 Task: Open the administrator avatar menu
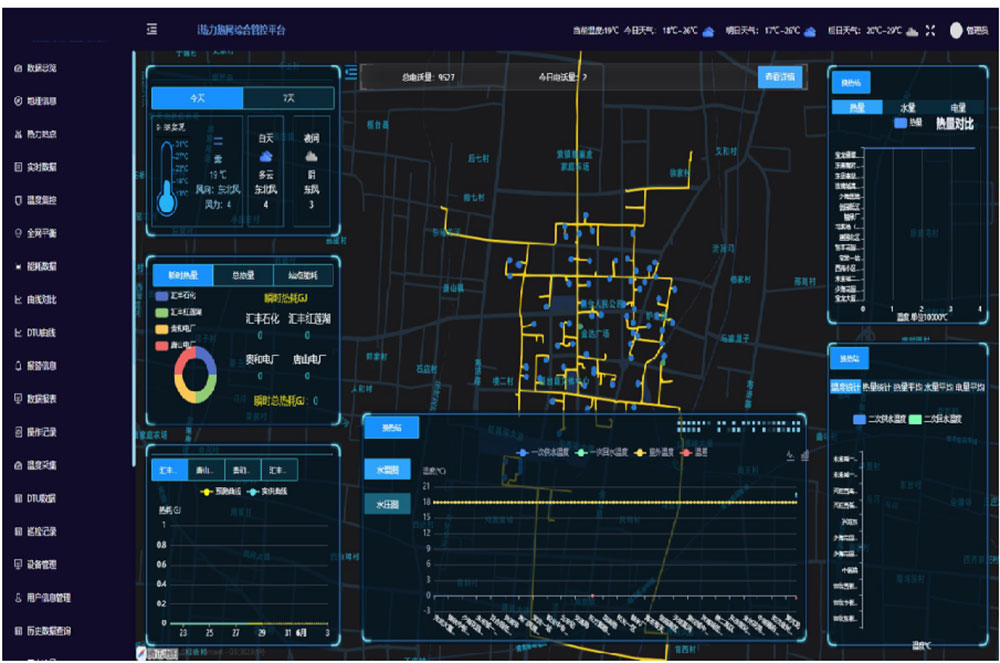(x=956, y=31)
